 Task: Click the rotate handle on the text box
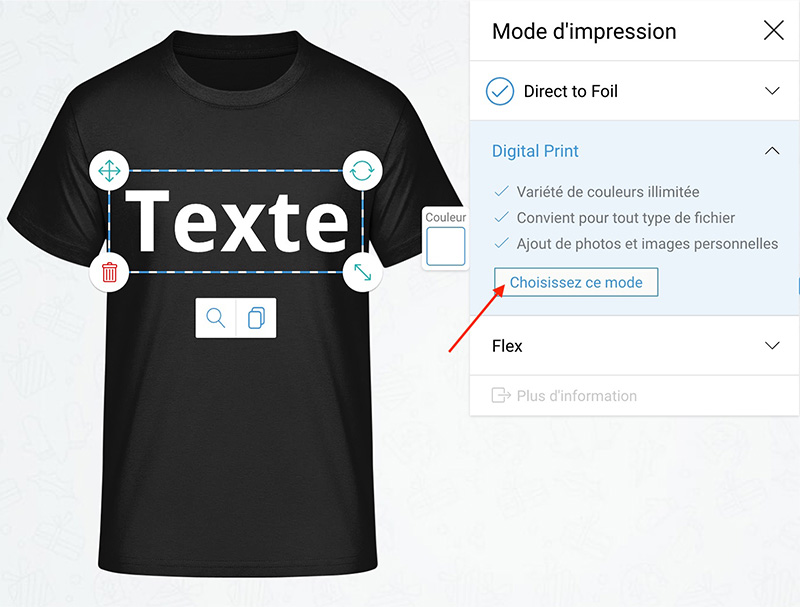pos(362,170)
